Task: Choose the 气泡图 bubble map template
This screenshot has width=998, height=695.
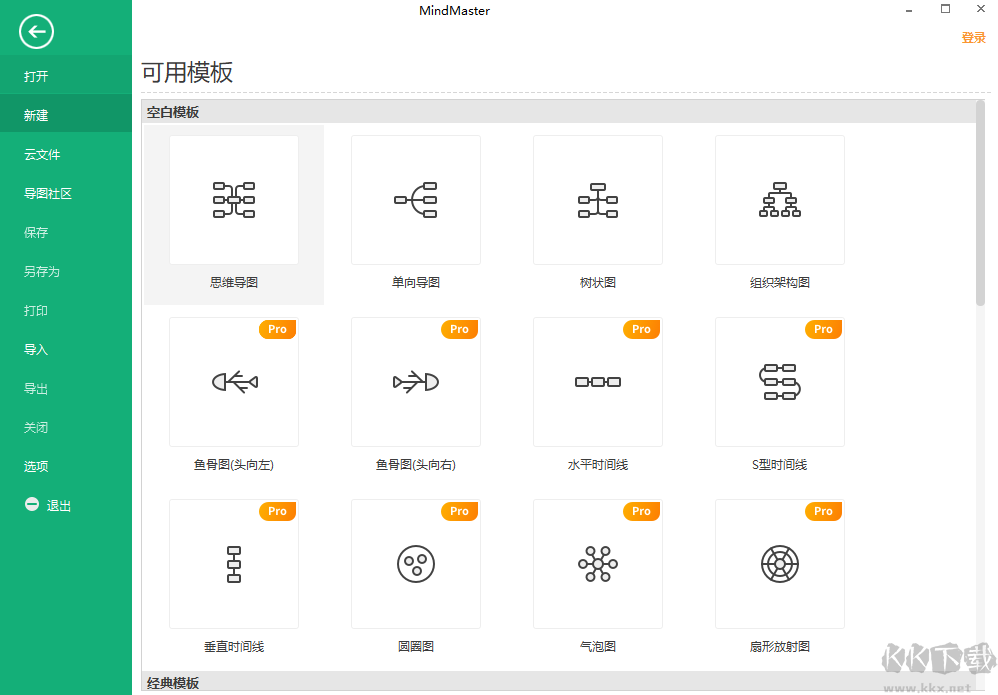Action: coord(597,564)
